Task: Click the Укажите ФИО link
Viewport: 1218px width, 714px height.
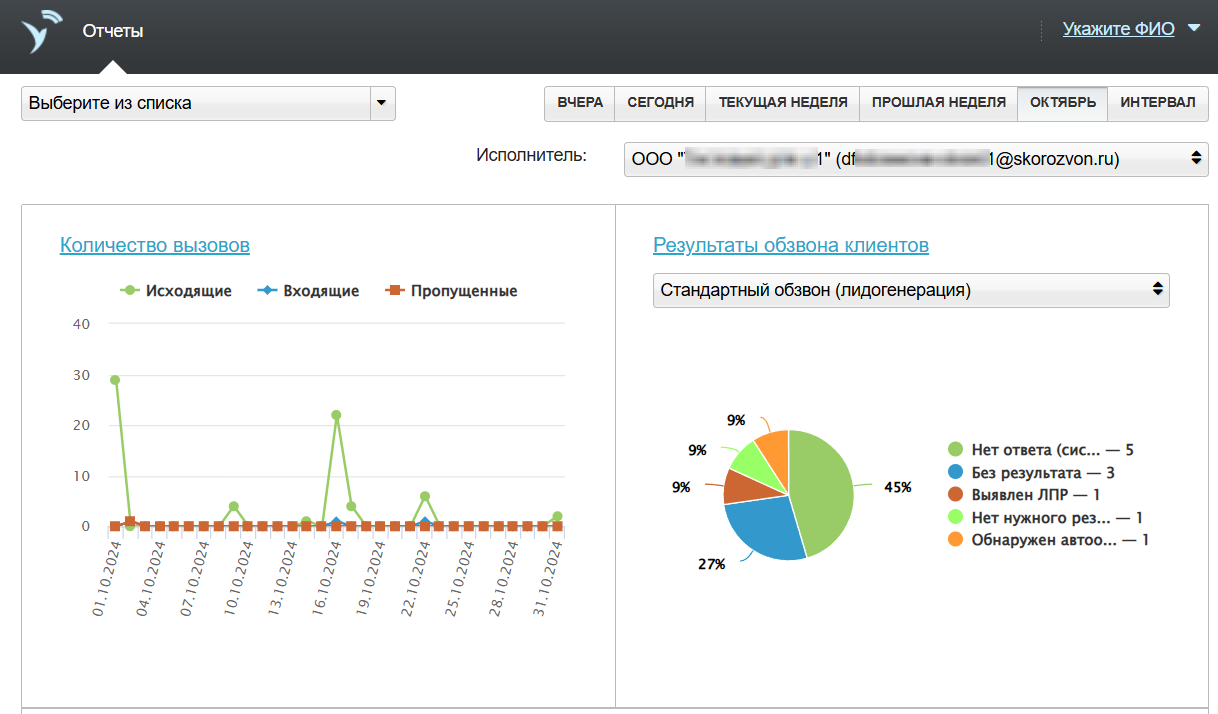Action: pos(1118,29)
